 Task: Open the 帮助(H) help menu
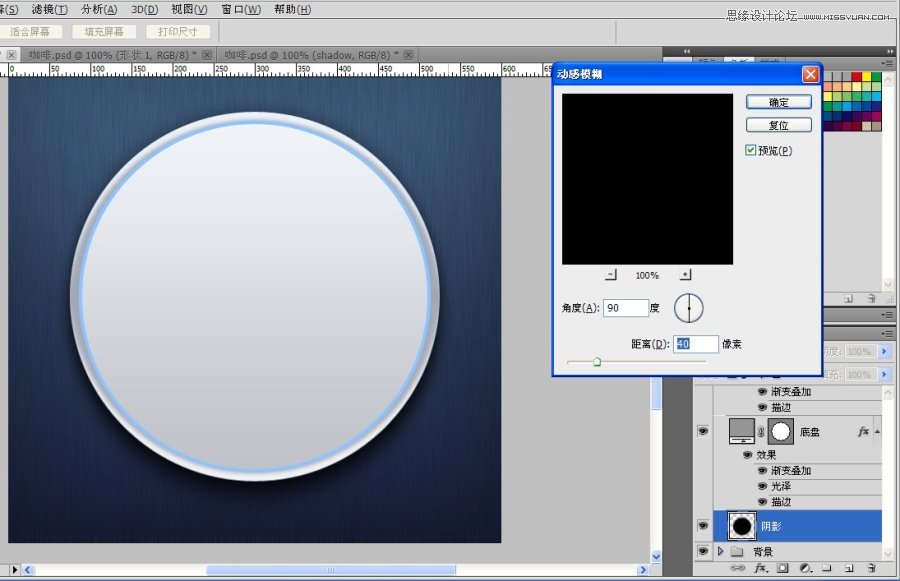pyautogui.click(x=292, y=9)
